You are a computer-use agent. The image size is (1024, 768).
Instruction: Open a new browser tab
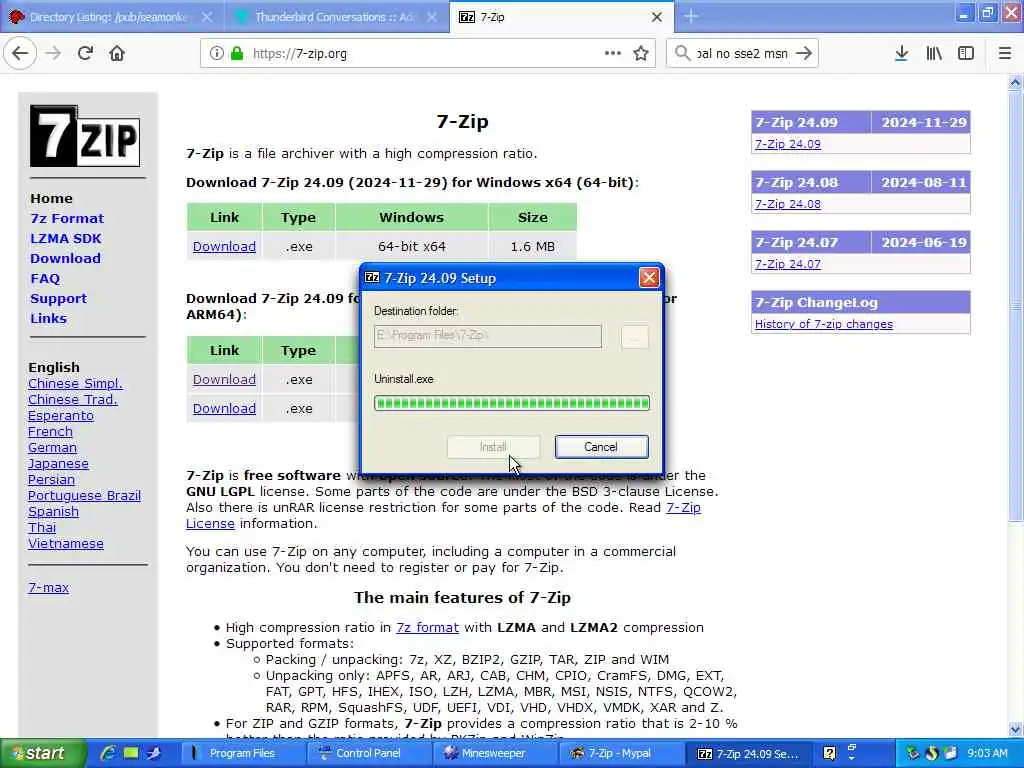(x=691, y=17)
